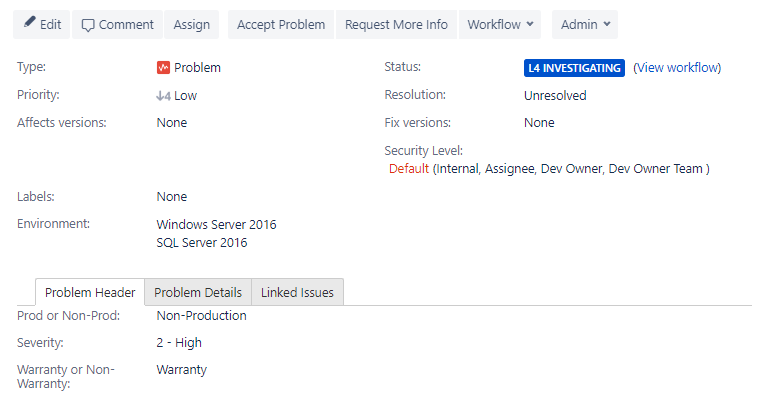Click SQL Server 2016 environment text
767x399 pixels.
pyautogui.click(x=202, y=243)
